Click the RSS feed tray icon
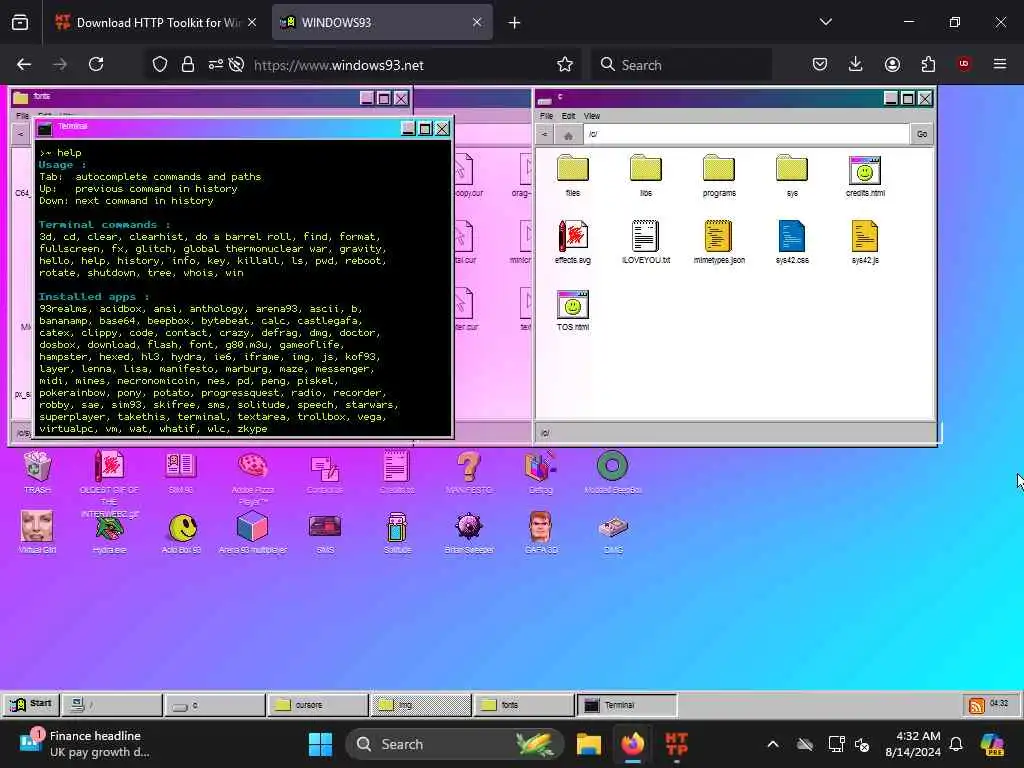Viewport: 1024px width, 768px height. pos(976,705)
